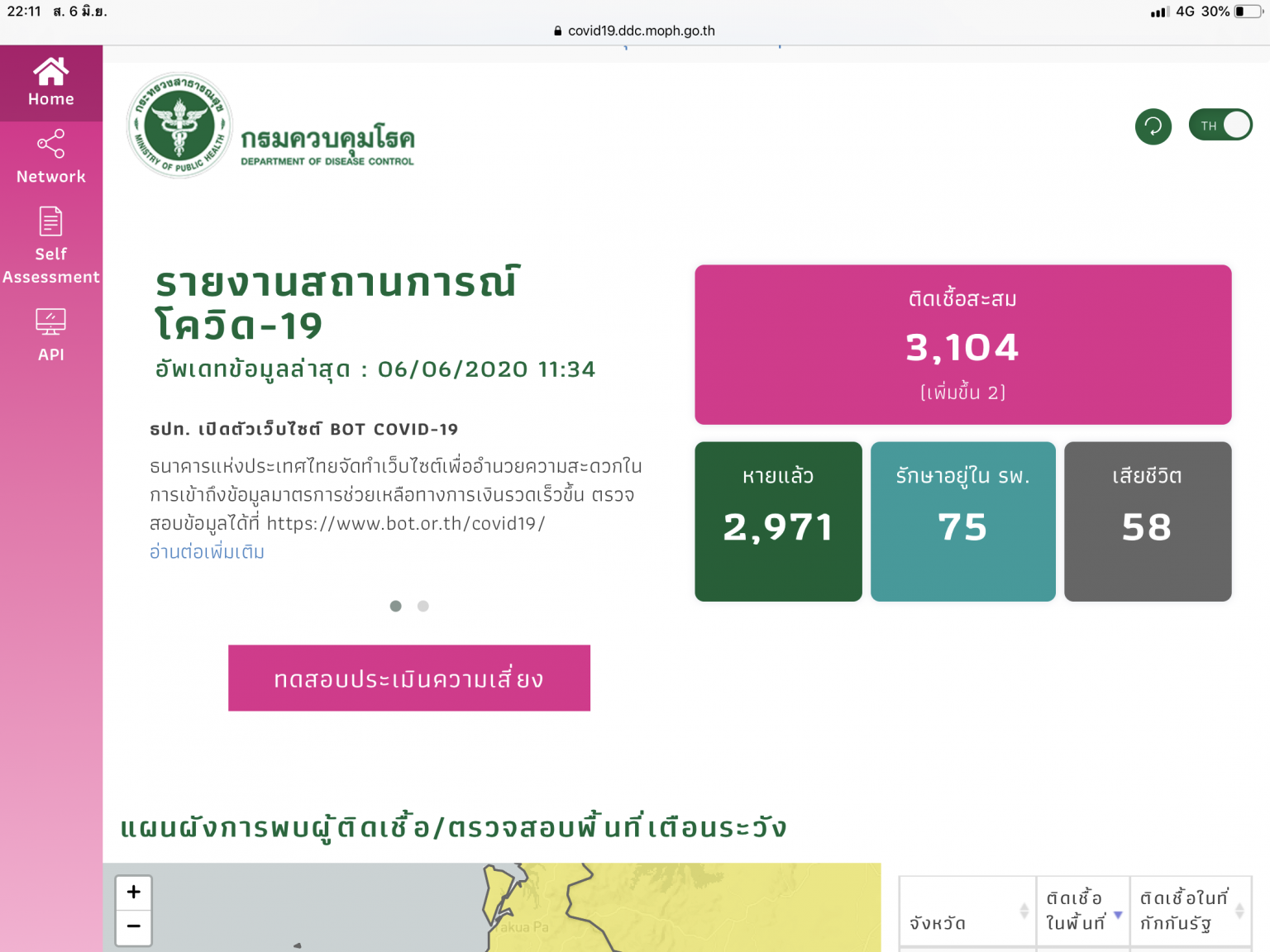Open the API sidebar item
The image size is (1270, 952).
[x=51, y=335]
